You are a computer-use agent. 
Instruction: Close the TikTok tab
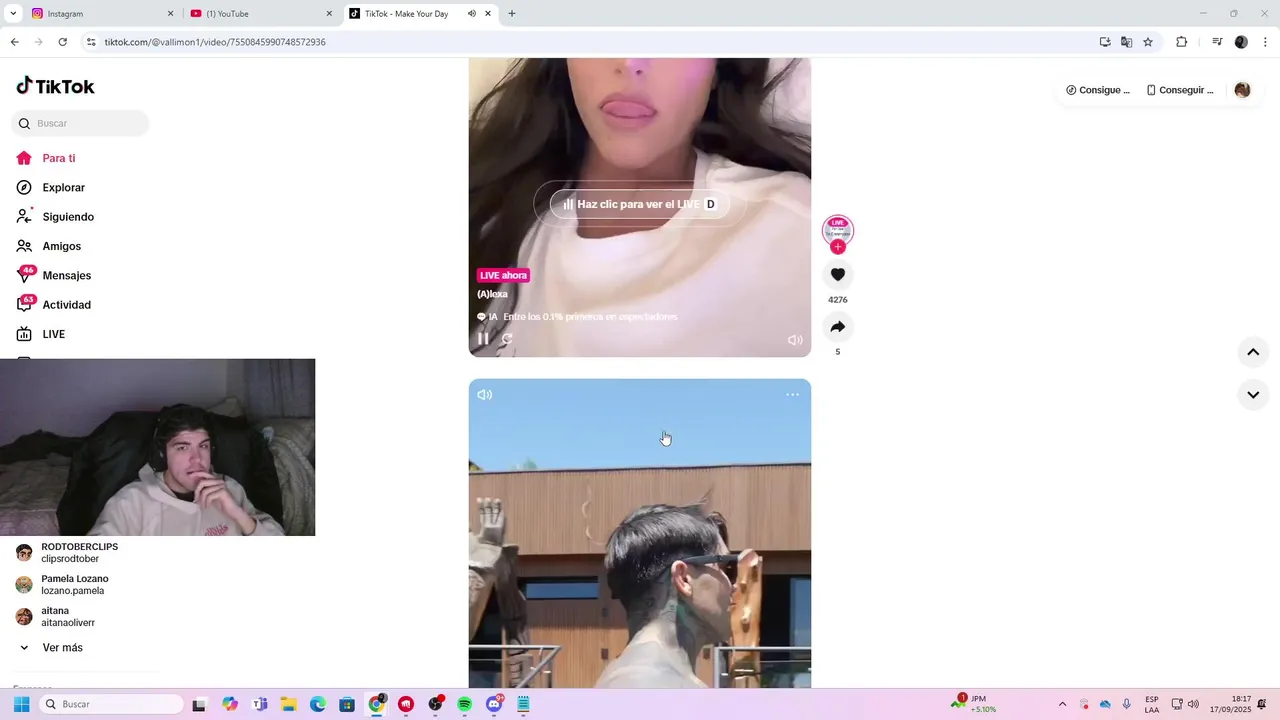488,14
